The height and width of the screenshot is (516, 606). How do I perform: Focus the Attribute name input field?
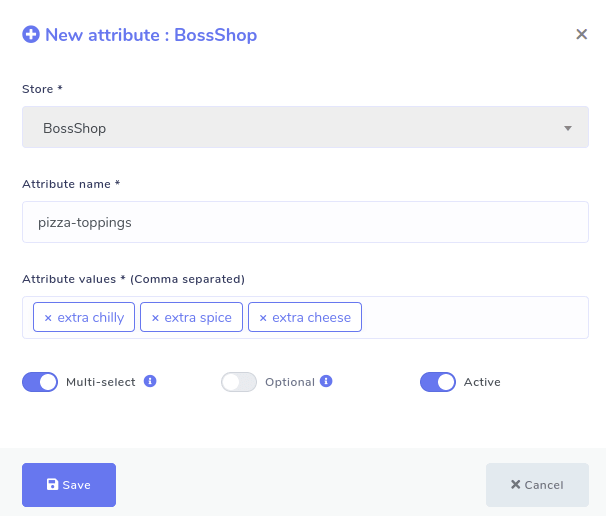pyautogui.click(x=305, y=222)
